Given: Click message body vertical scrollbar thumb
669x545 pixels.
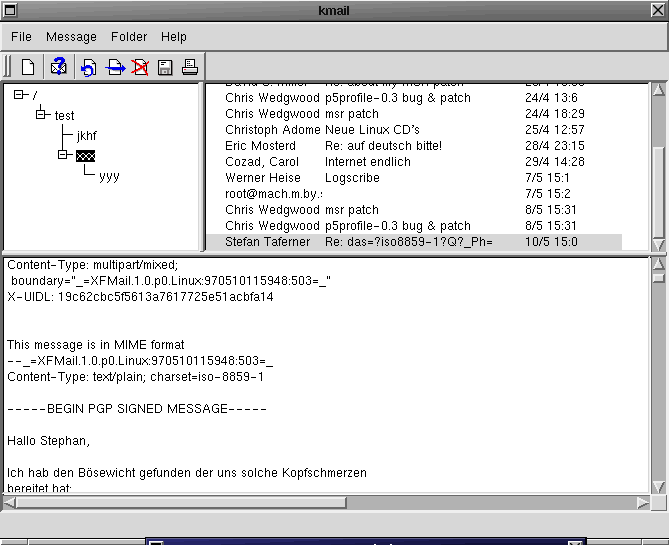Looking at the screenshot, I should click(x=659, y=278).
